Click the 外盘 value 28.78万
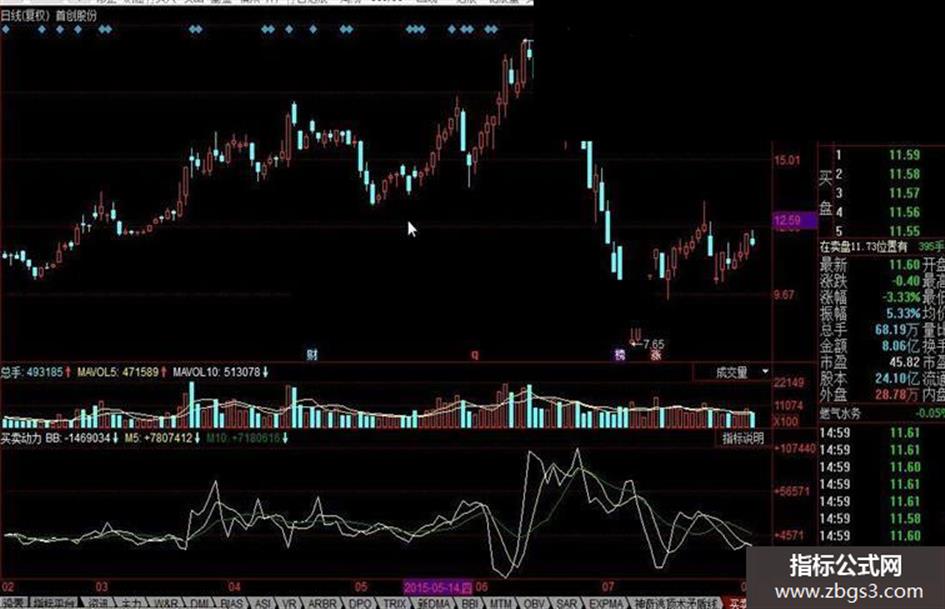Screen dimensions: 945x609 (898, 395)
